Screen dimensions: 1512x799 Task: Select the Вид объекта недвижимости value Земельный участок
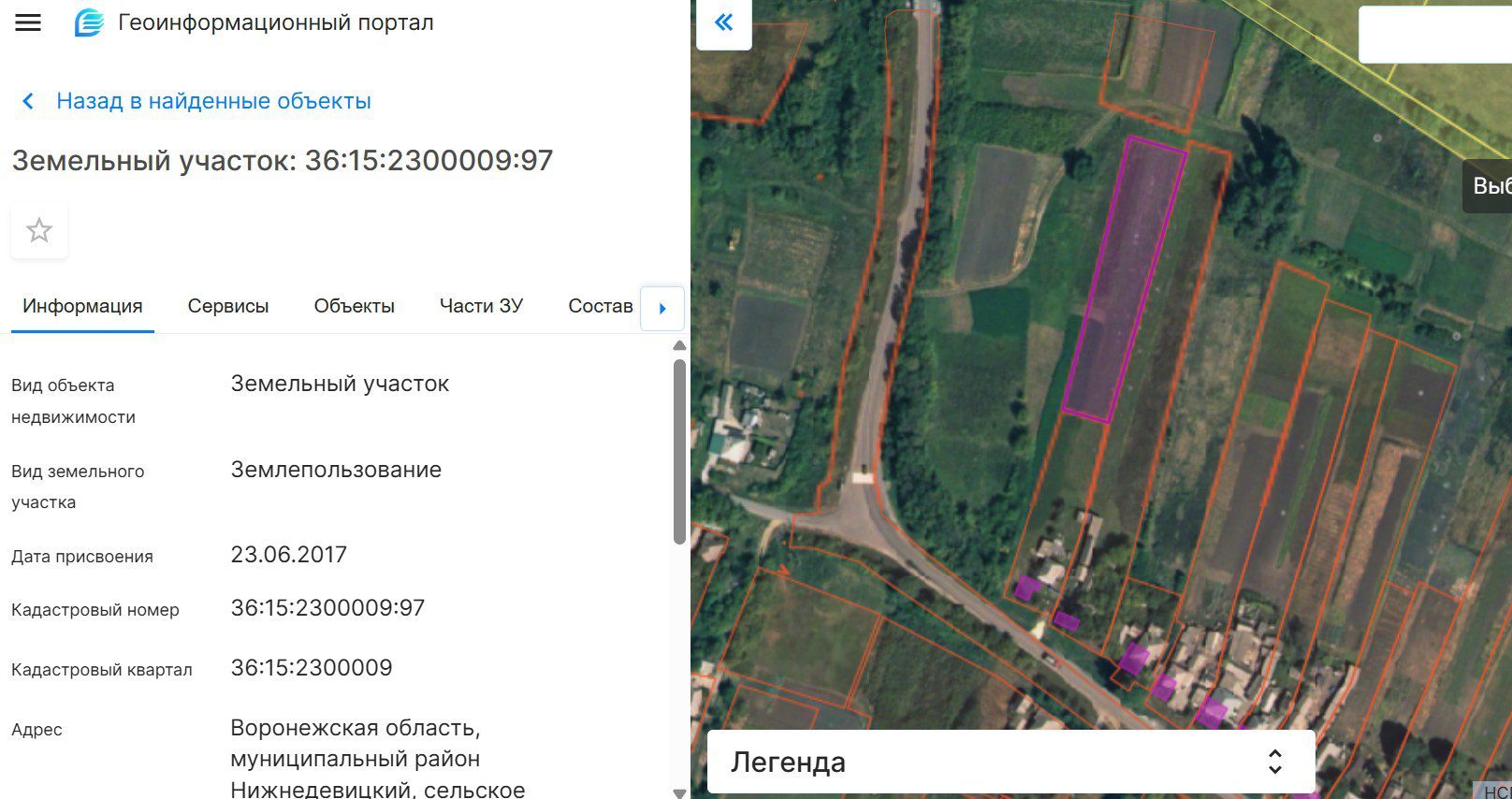coord(340,384)
